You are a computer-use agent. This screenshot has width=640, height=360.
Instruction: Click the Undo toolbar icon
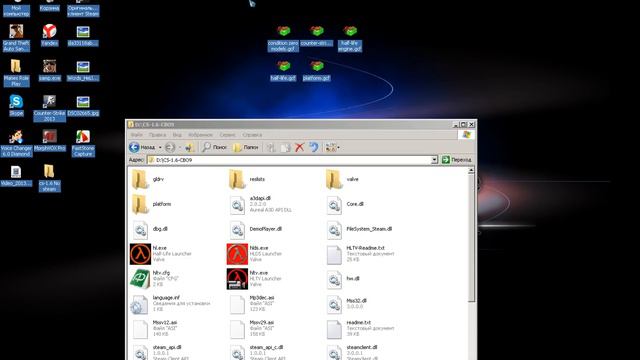313,147
